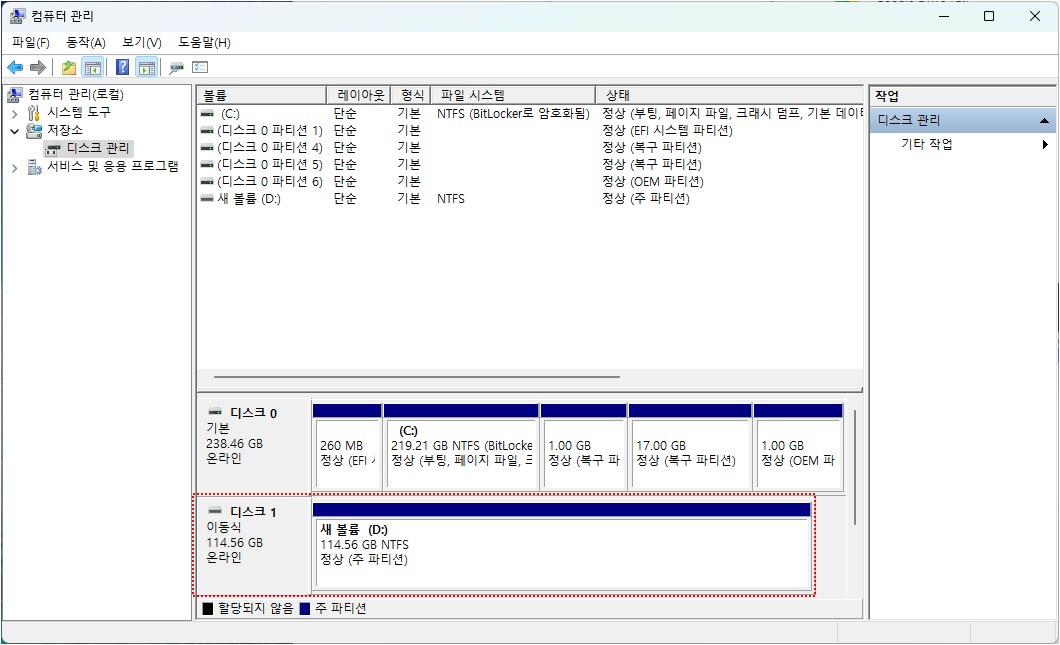Click drive icon of 디스크 0 파티션 5 row

pyautogui.click(x=208, y=164)
